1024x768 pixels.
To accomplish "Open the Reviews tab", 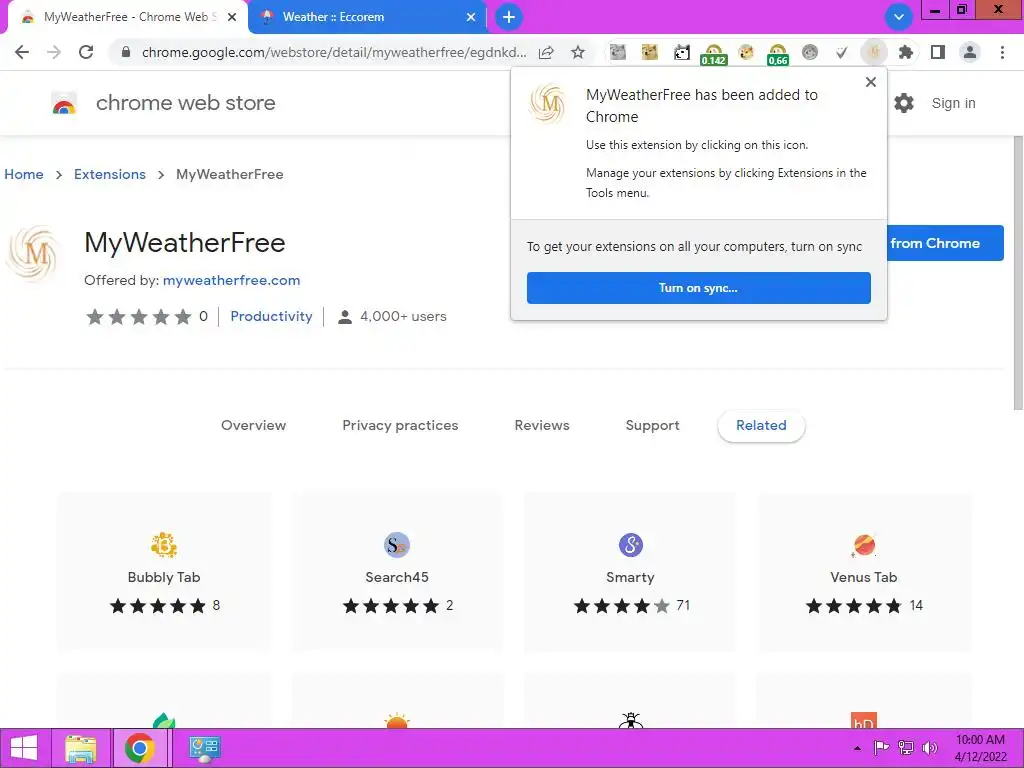I will click(542, 425).
